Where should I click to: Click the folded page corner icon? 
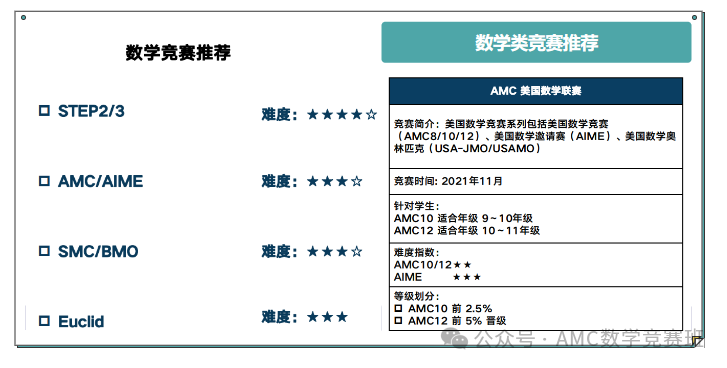(x=697, y=342)
